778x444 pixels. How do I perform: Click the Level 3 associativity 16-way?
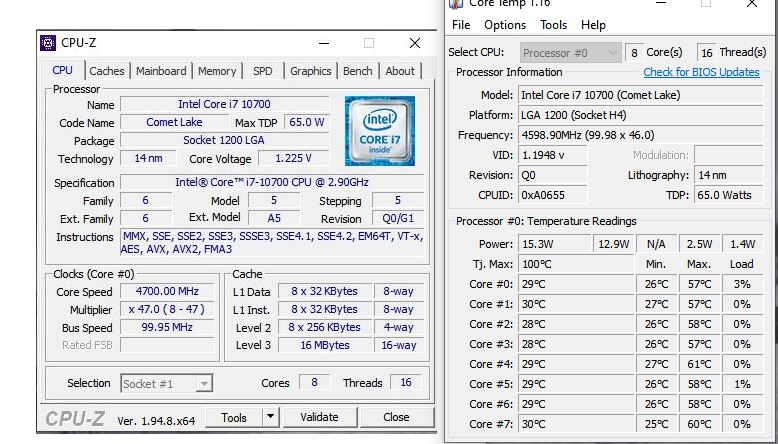(398, 345)
